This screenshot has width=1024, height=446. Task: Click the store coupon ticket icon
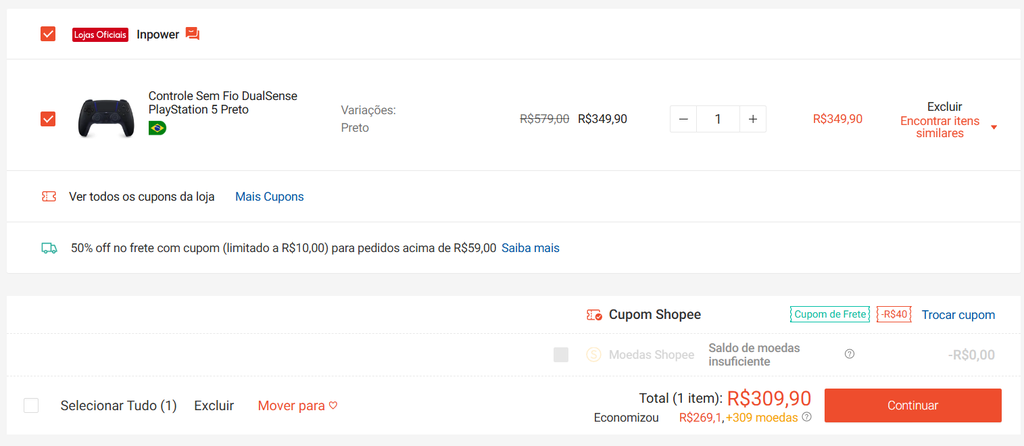coord(48,197)
